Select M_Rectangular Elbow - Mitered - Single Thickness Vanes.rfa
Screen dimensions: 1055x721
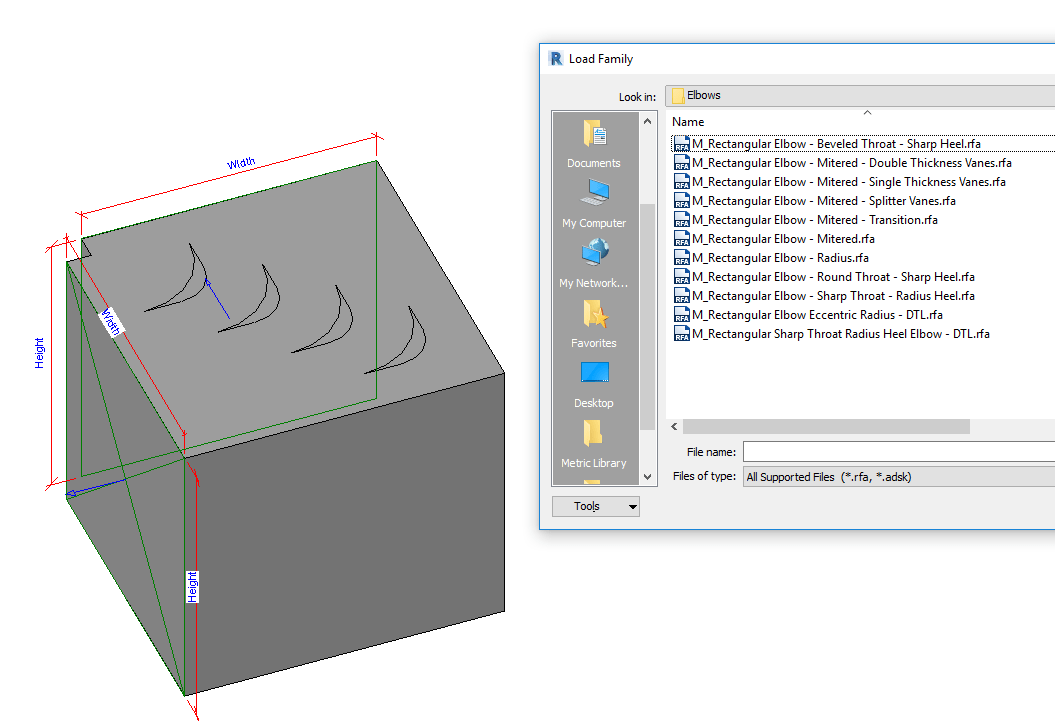pyautogui.click(x=849, y=182)
